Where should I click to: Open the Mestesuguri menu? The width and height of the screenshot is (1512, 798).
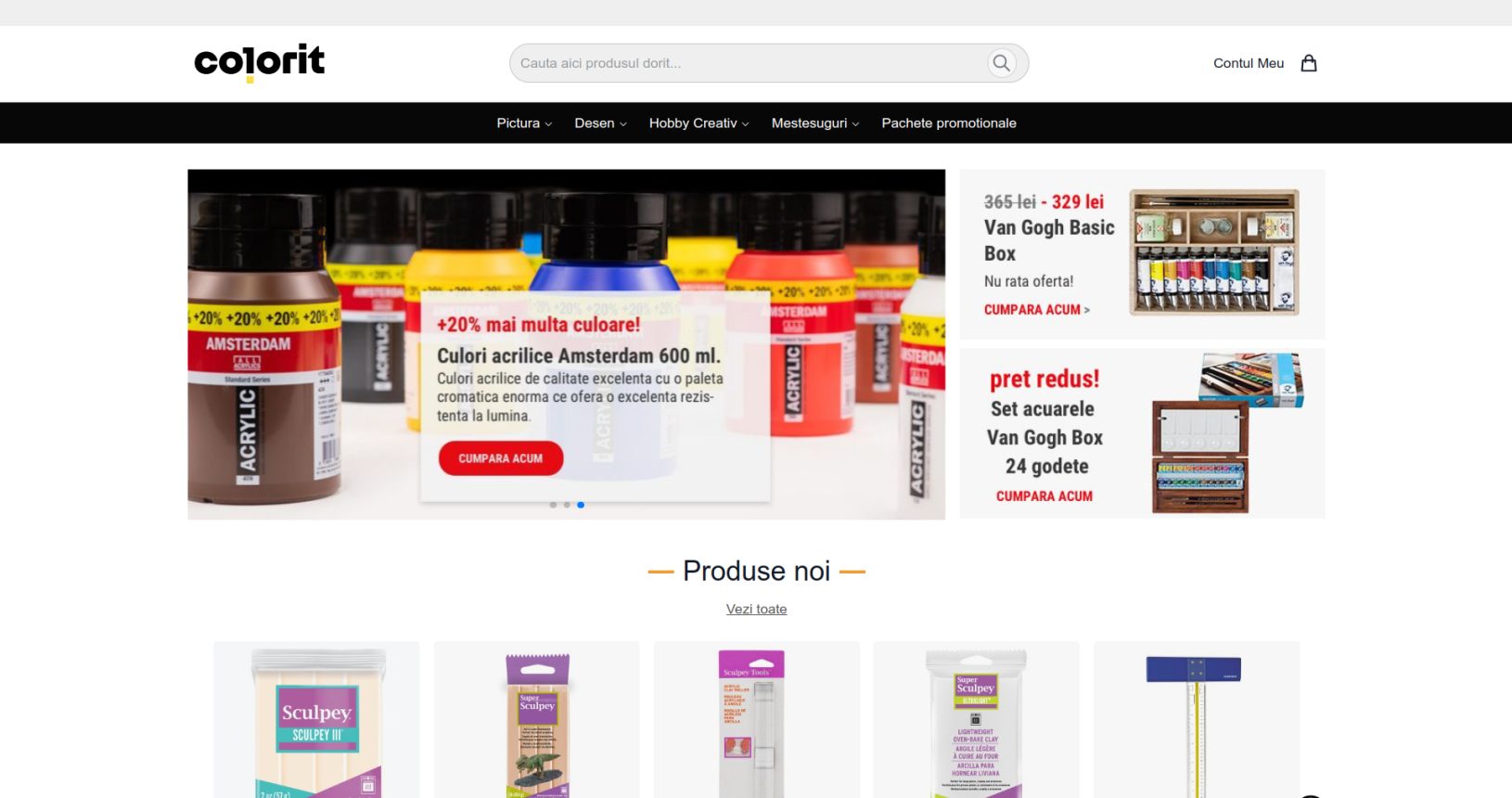(815, 122)
